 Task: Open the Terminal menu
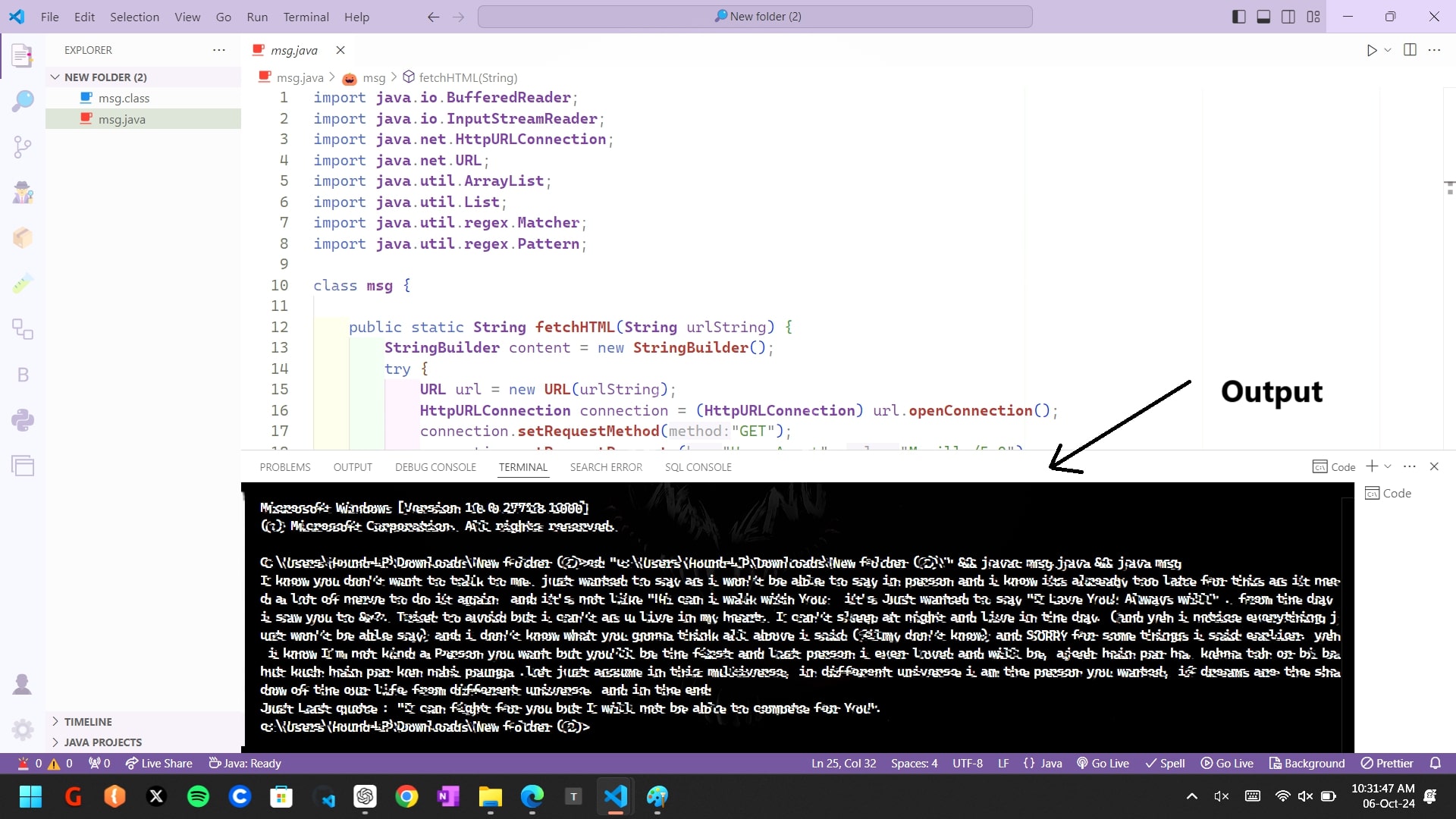[x=306, y=17]
